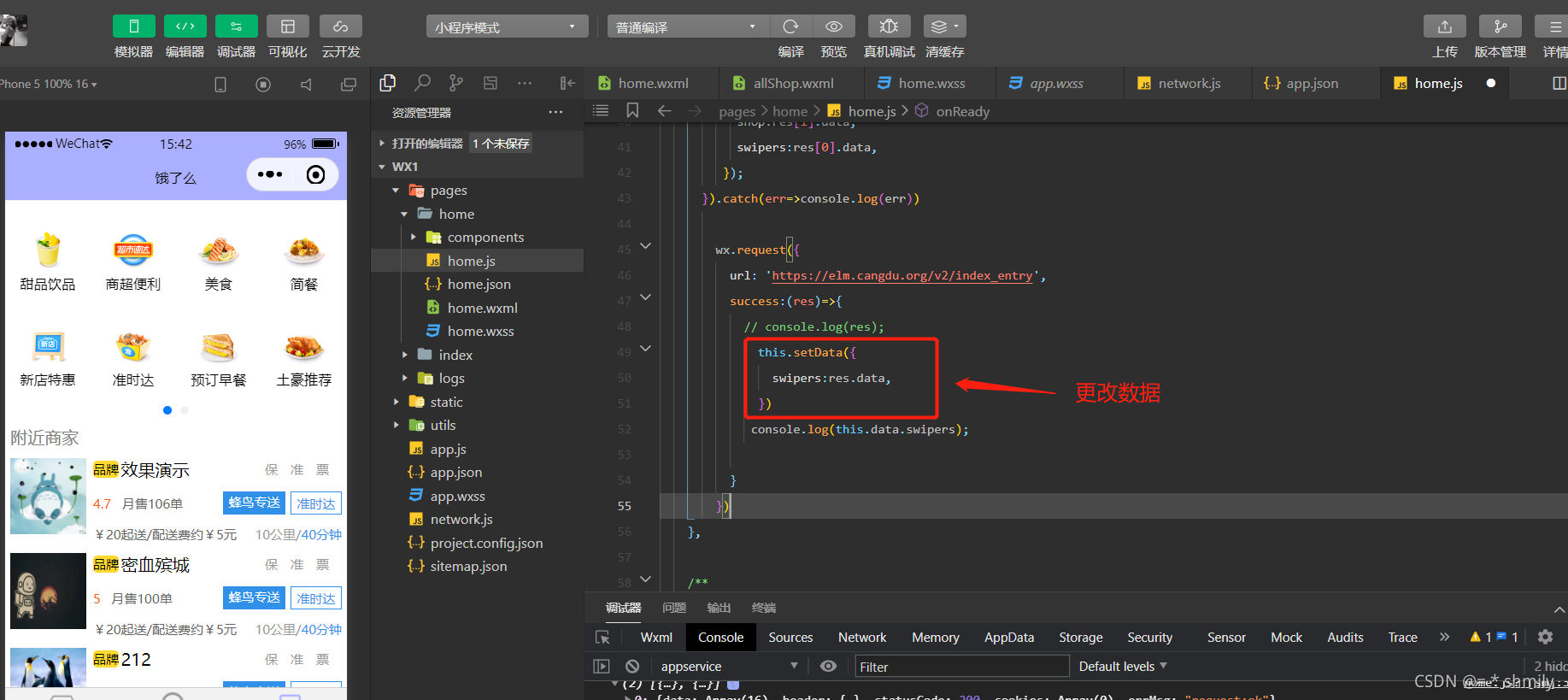Click the preview eye icon

click(x=834, y=26)
